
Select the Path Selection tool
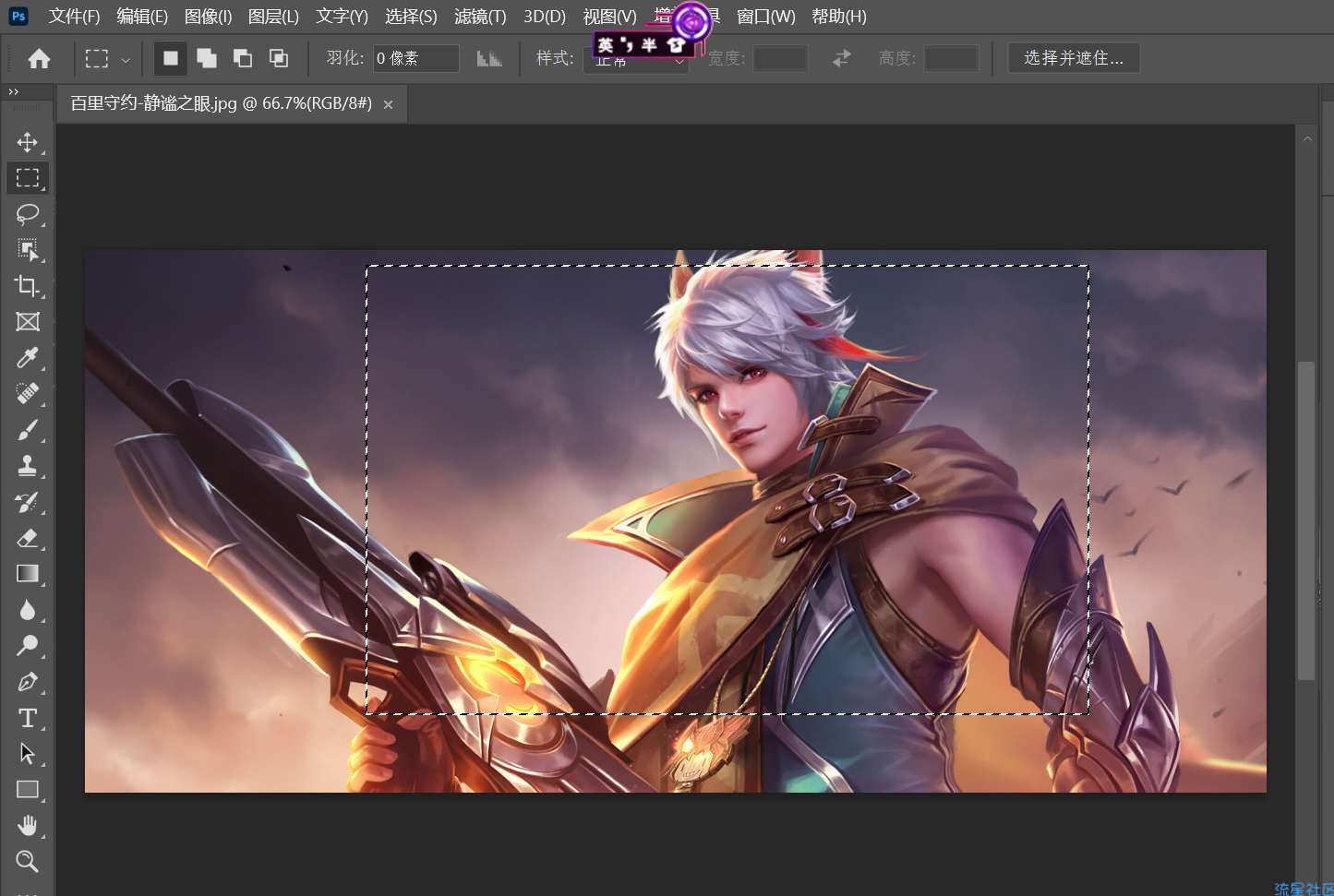coord(27,754)
